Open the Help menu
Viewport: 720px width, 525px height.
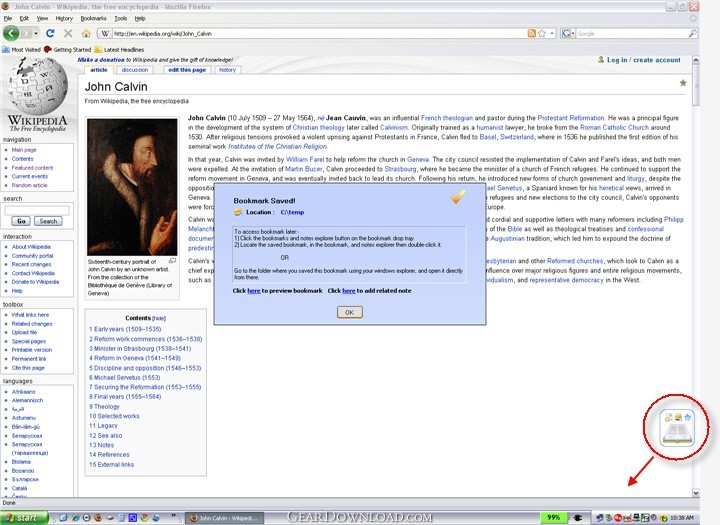tap(140, 18)
